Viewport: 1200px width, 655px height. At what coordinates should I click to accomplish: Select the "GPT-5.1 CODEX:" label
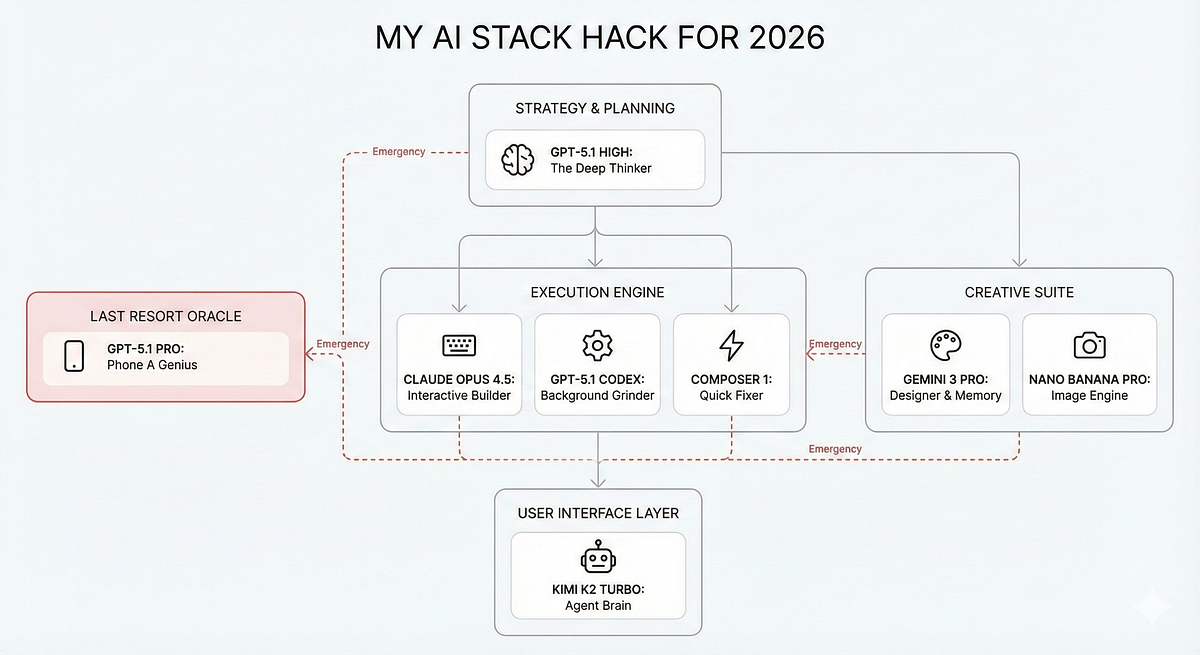597,380
